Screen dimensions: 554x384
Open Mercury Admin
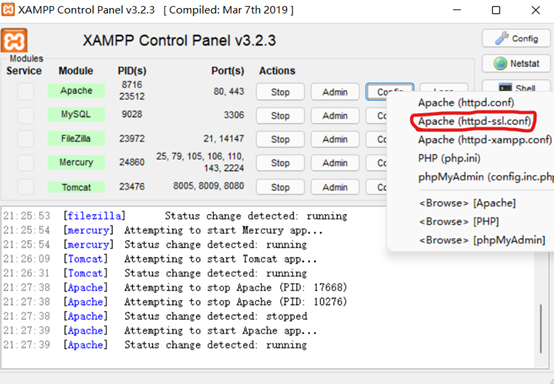point(335,163)
